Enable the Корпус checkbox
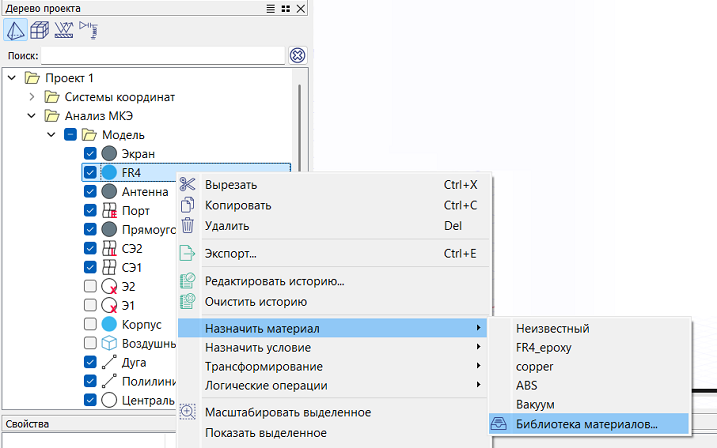This screenshot has height=448, width=717. point(91,325)
